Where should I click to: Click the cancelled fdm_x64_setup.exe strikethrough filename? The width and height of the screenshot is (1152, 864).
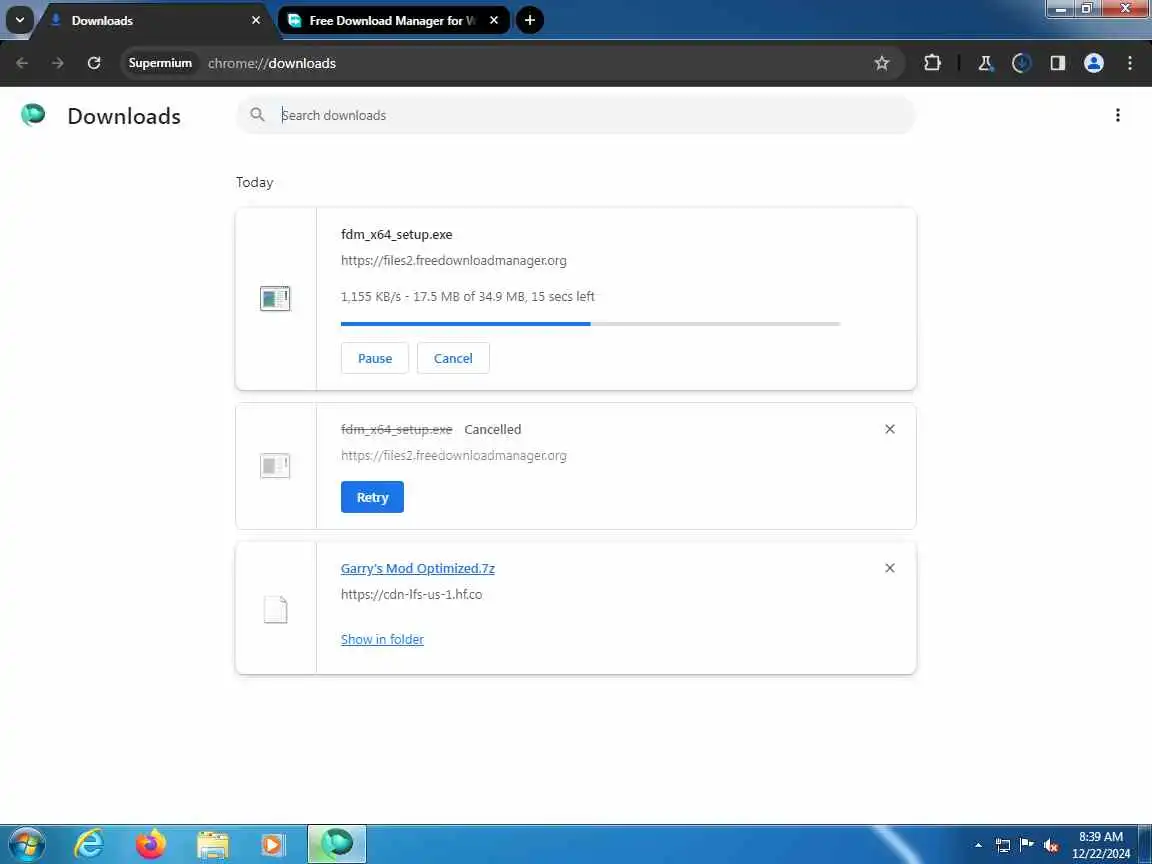pos(397,429)
